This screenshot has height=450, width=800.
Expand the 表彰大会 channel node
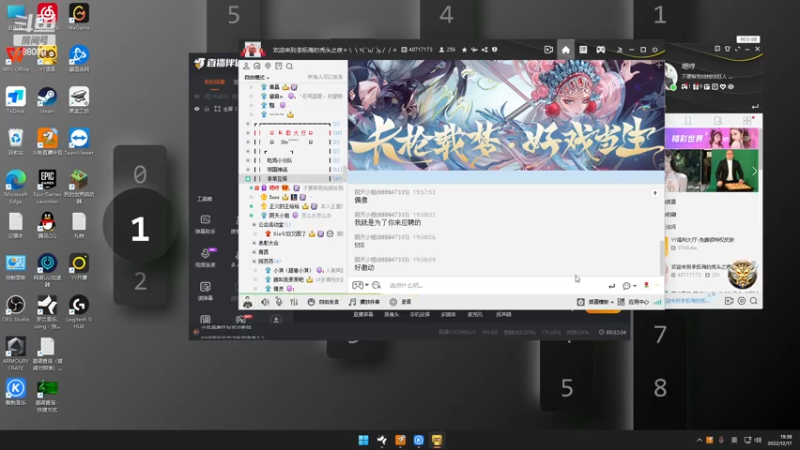point(254,243)
